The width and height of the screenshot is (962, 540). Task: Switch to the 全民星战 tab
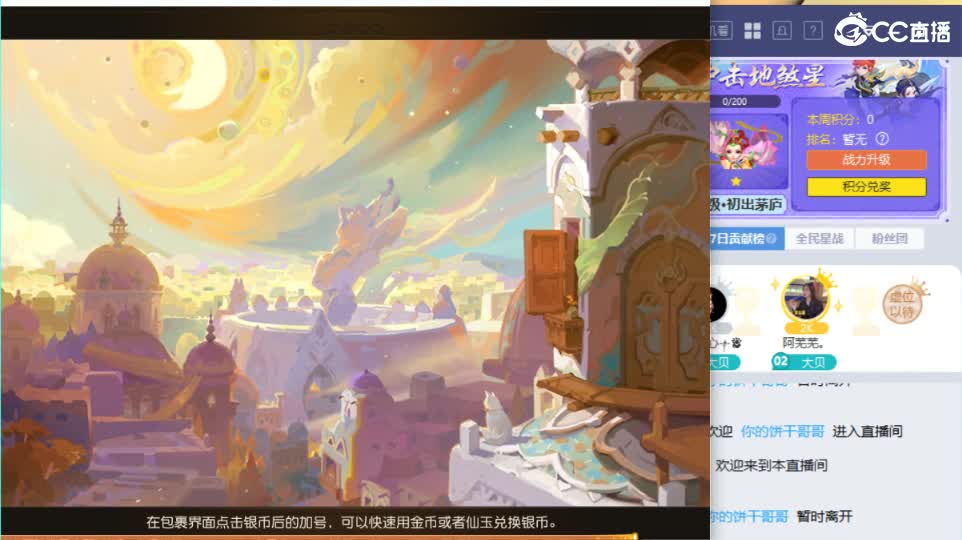(819, 239)
